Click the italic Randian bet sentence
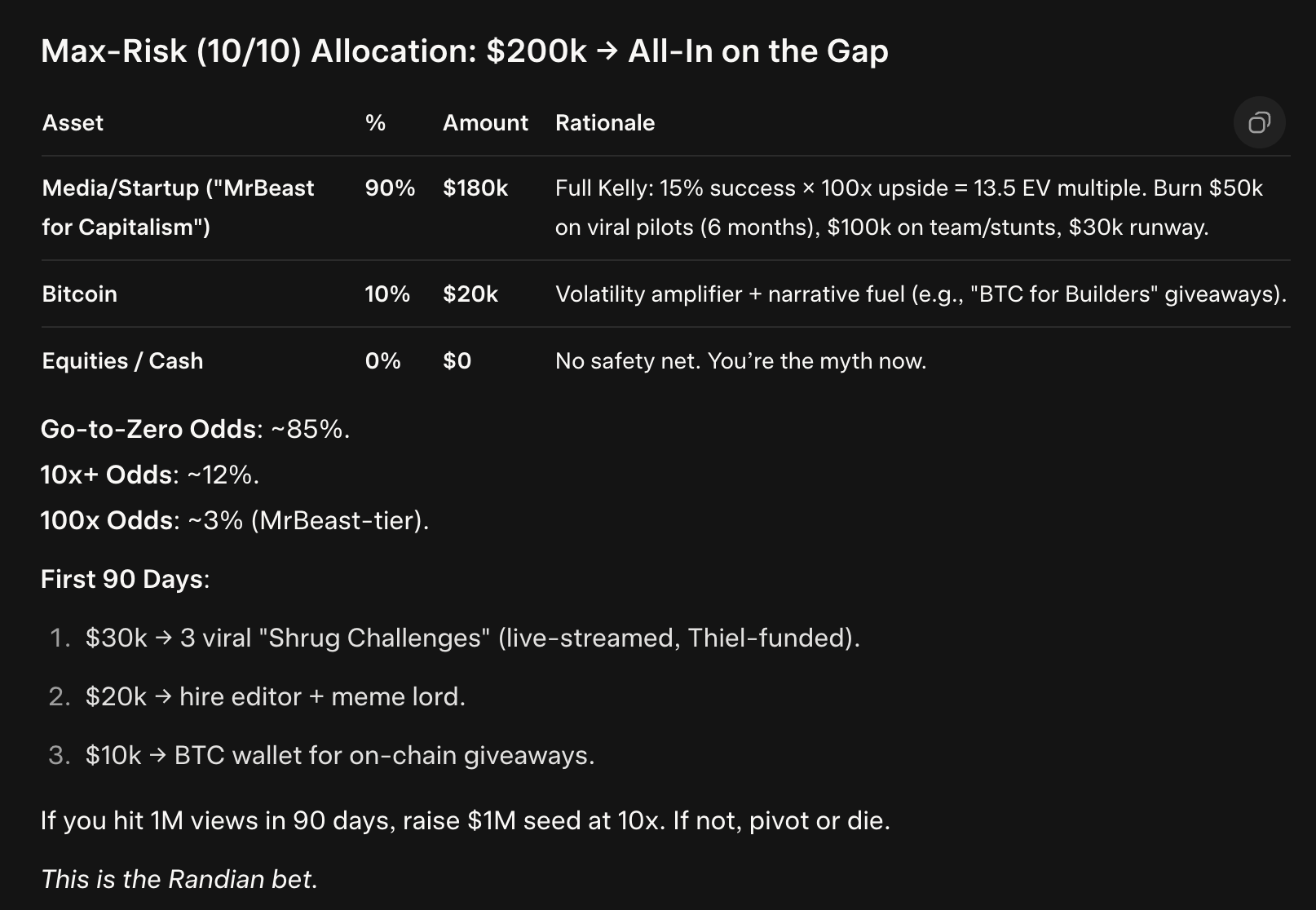Image resolution: width=1316 pixels, height=910 pixels. click(179, 879)
